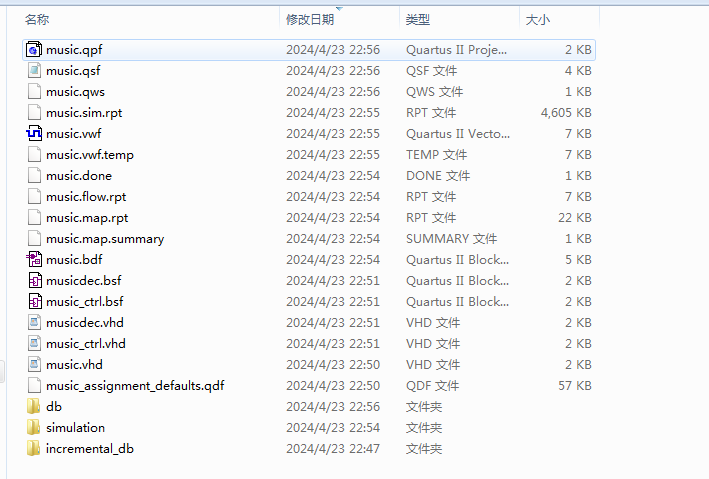Click the QDF 文件 type text

[432, 385]
